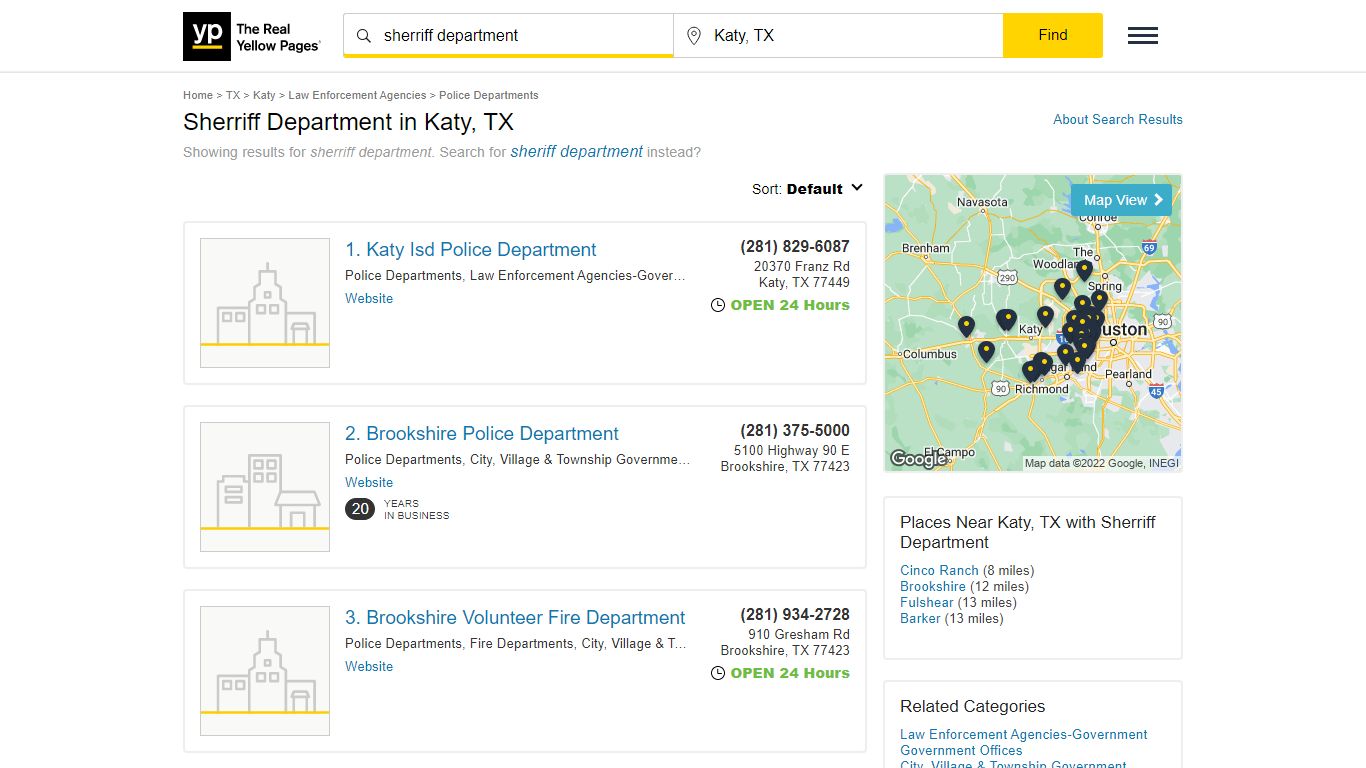Visit Brookshire Police Department Website link
The image size is (1366, 768).
click(x=369, y=482)
